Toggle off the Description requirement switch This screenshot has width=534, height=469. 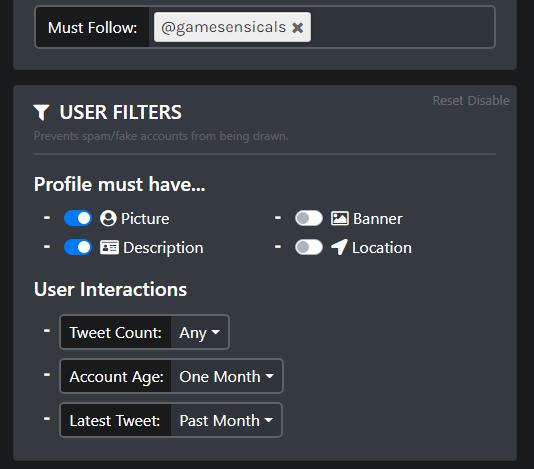[x=78, y=247]
